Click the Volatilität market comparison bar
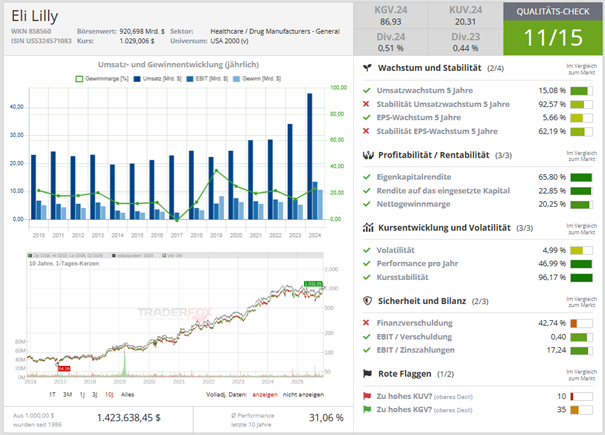605x435 pixels. [x=581, y=250]
